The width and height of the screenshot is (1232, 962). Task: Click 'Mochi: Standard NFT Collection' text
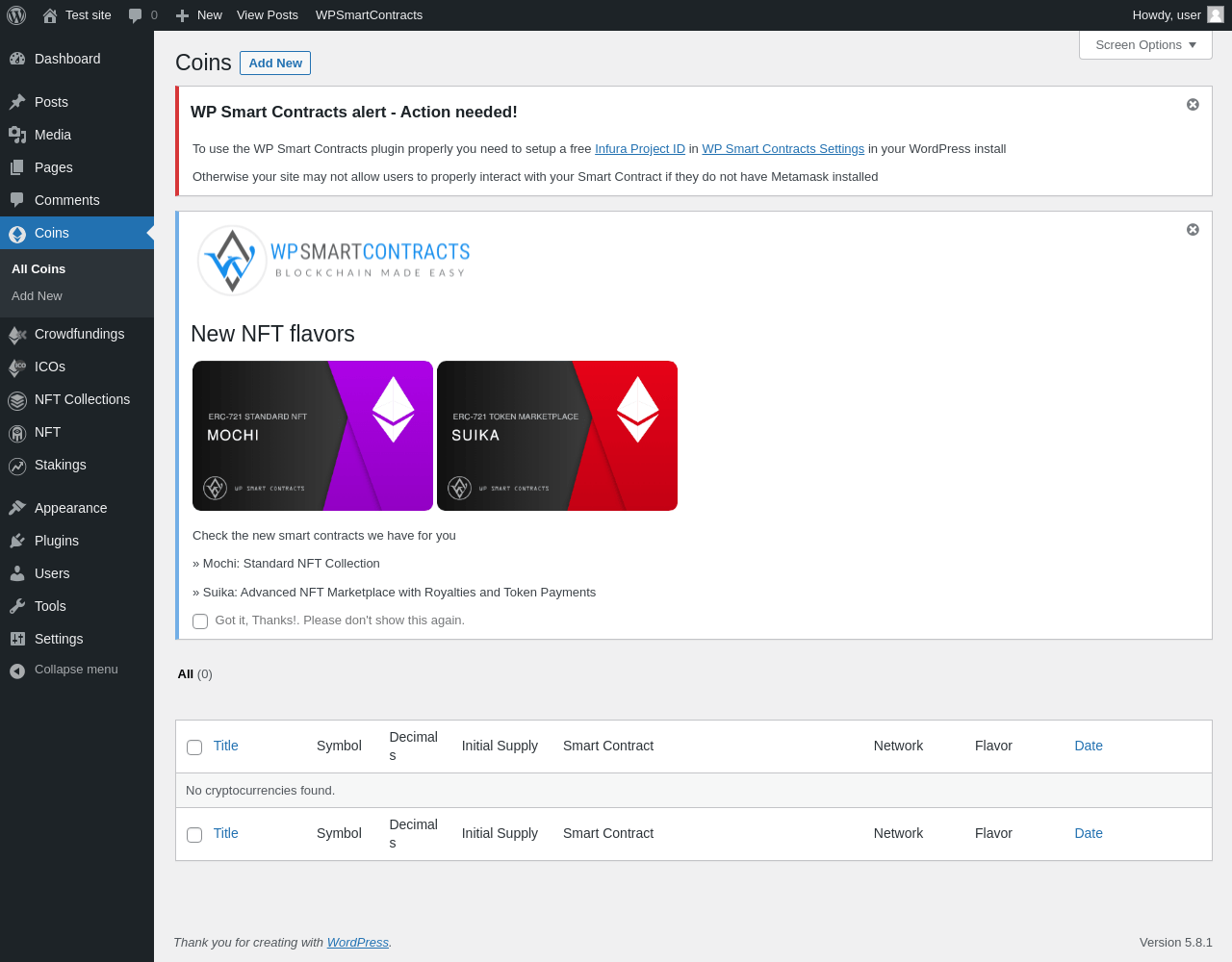[x=292, y=564]
